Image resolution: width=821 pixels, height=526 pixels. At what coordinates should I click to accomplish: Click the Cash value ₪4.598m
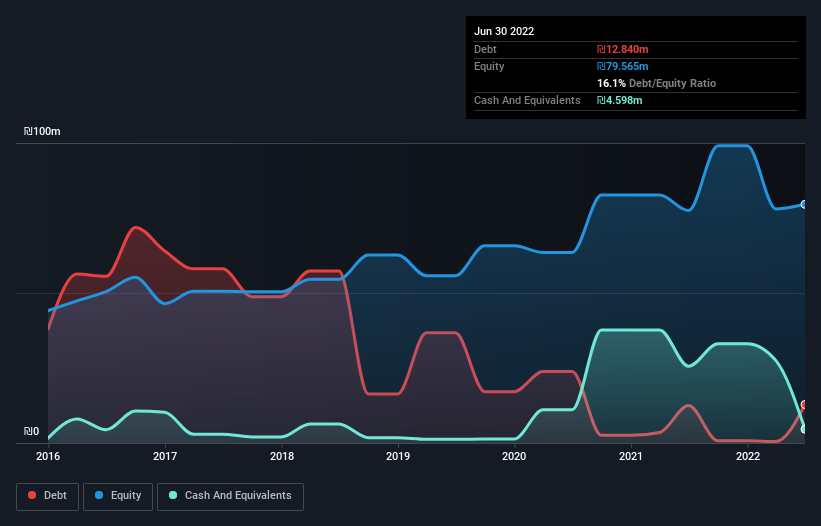(x=619, y=100)
